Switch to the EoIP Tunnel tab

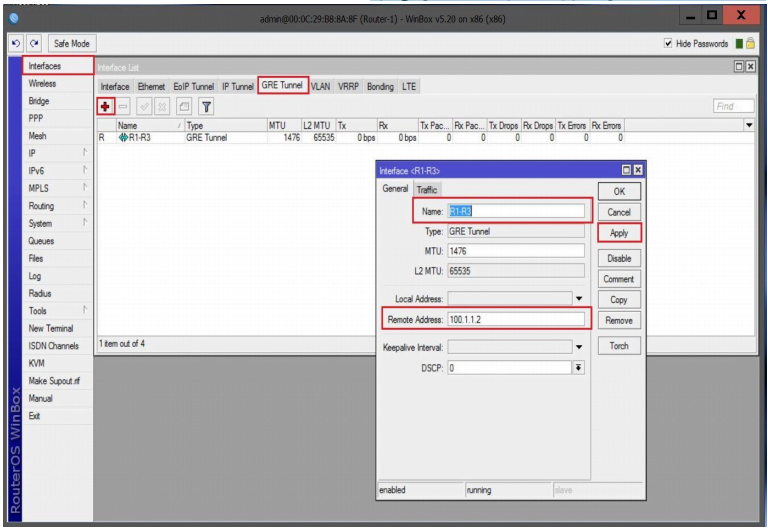pos(194,87)
